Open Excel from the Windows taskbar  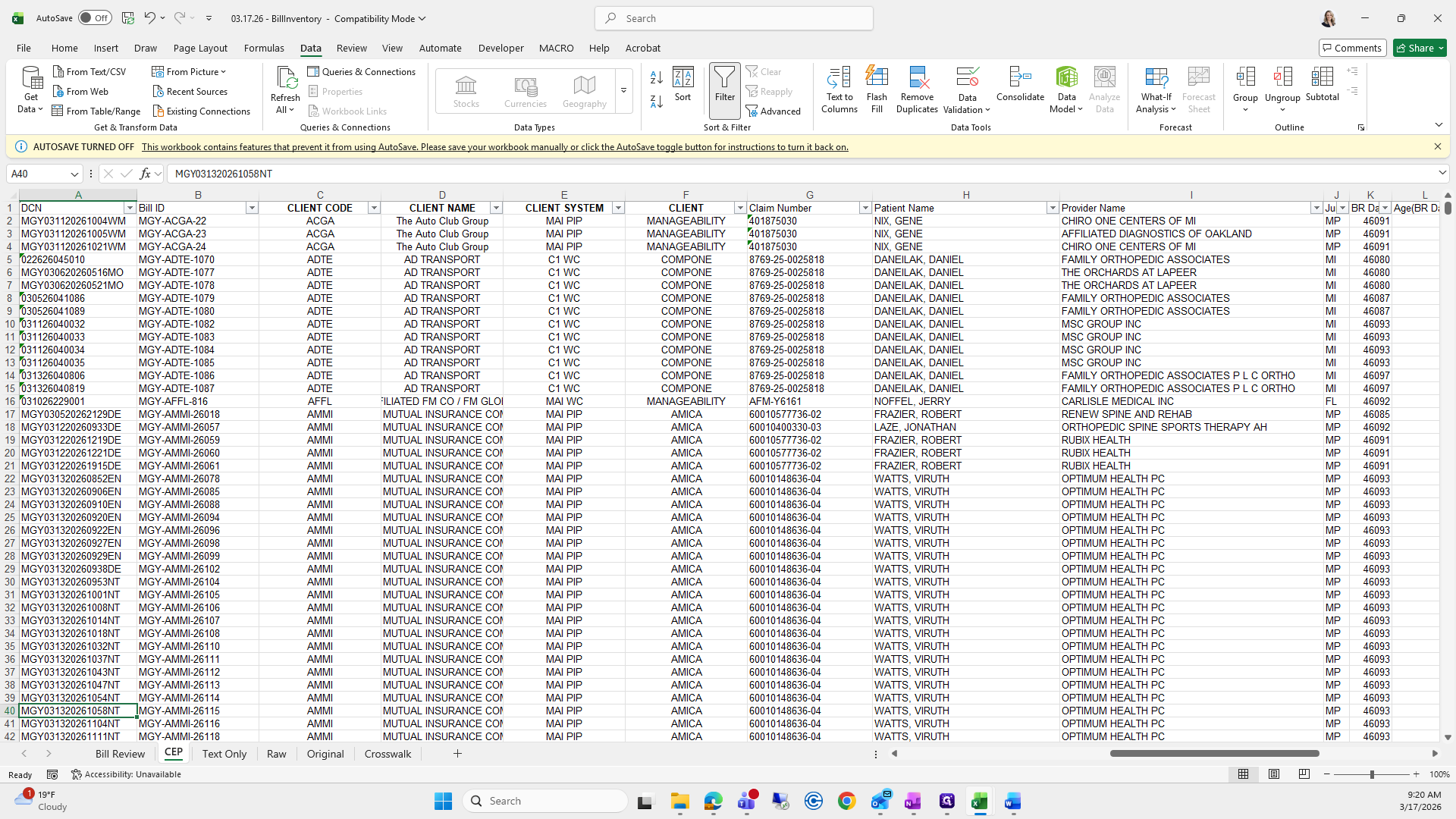click(979, 802)
